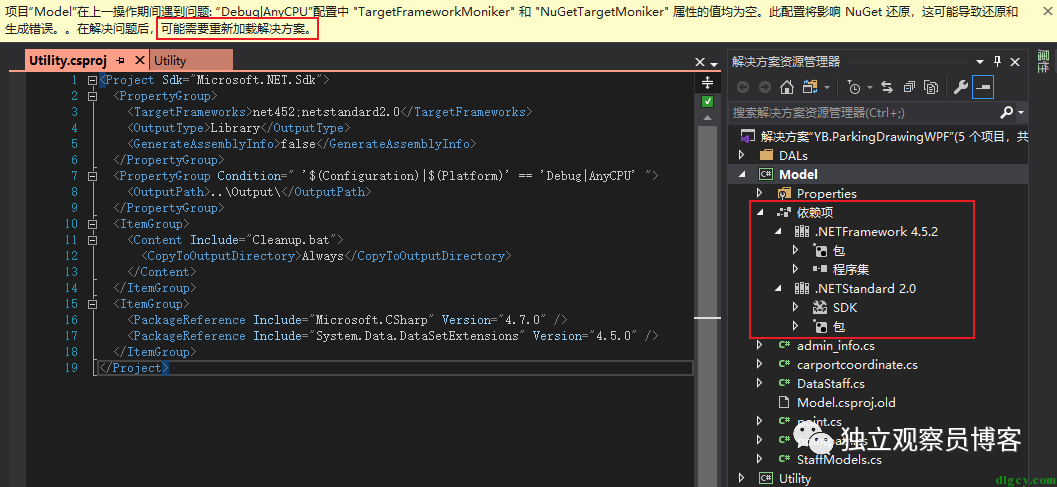Click the Pending Changes filter clock icon
Viewport: 1057px width, 487px height.
(x=854, y=87)
